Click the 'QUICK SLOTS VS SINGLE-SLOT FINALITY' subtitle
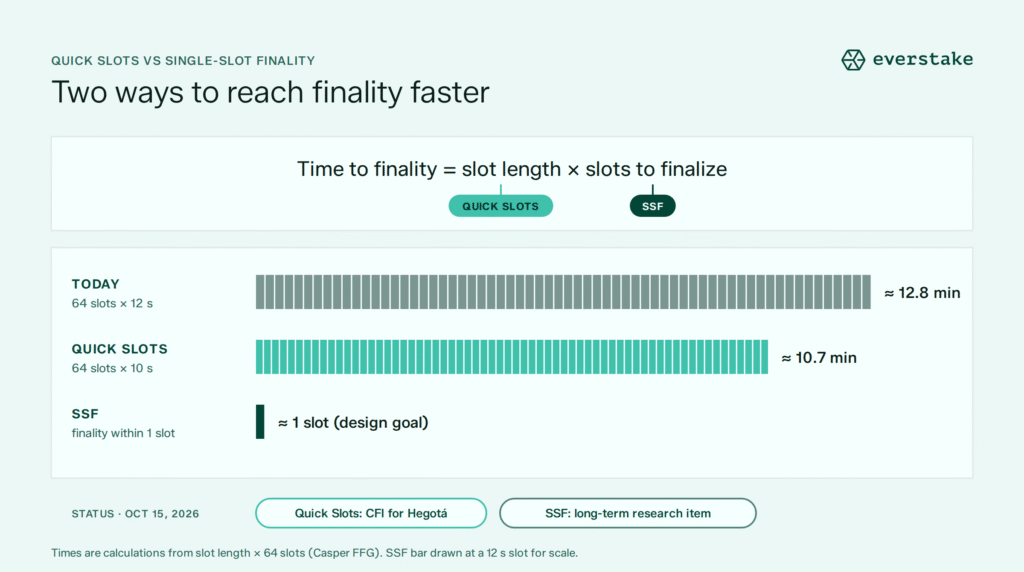The height and width of the screenshot is (572, 1024). coord(183,61)
